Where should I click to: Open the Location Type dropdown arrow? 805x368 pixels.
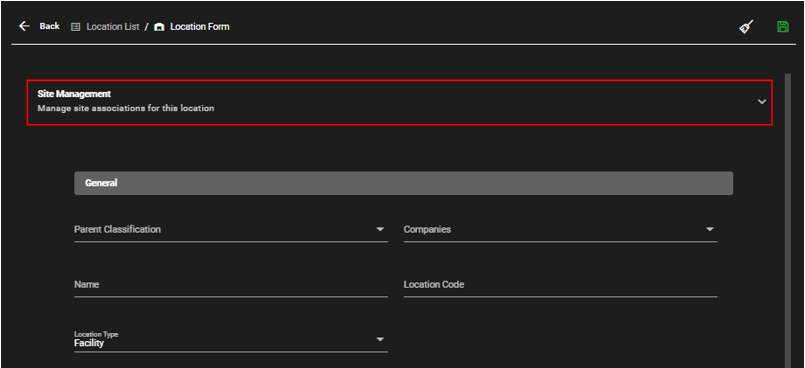click(380, 339)
